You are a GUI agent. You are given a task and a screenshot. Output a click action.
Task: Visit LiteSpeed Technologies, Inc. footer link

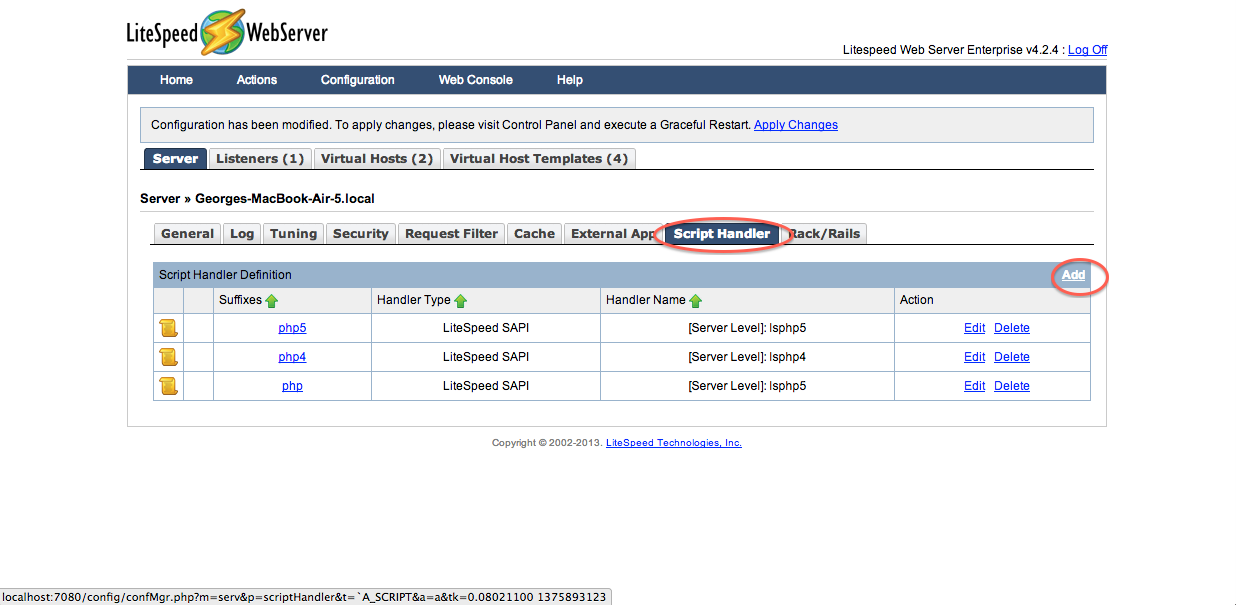click(x=674, y=443)
